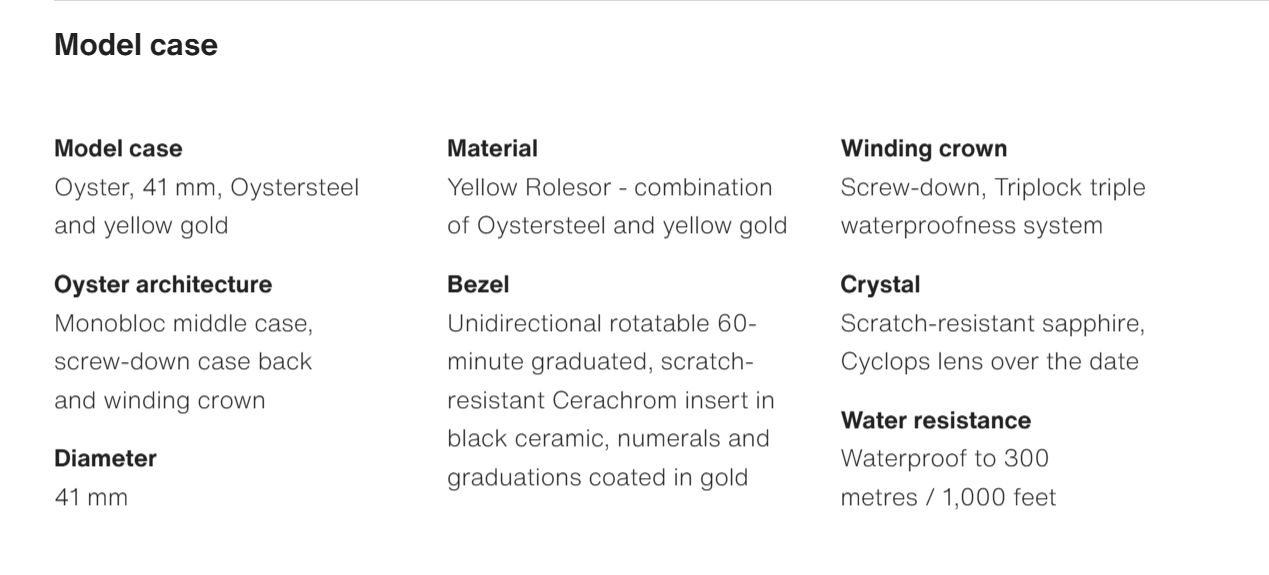Click 'screw-down case back' text line
This screenshot has height=575, width=1269.
point(183,362)
